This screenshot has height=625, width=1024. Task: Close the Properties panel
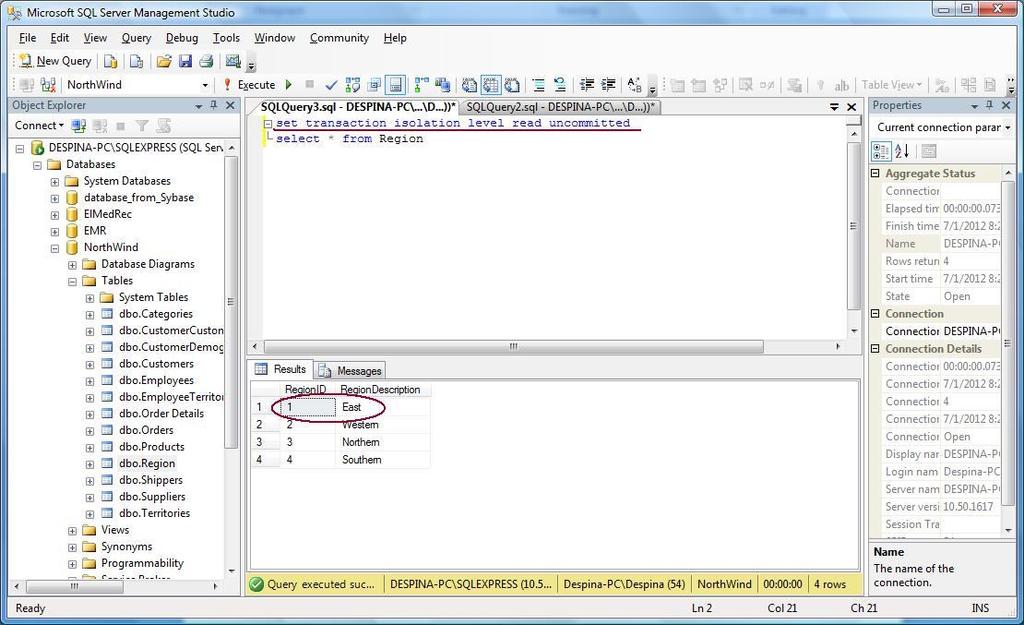1006,105
